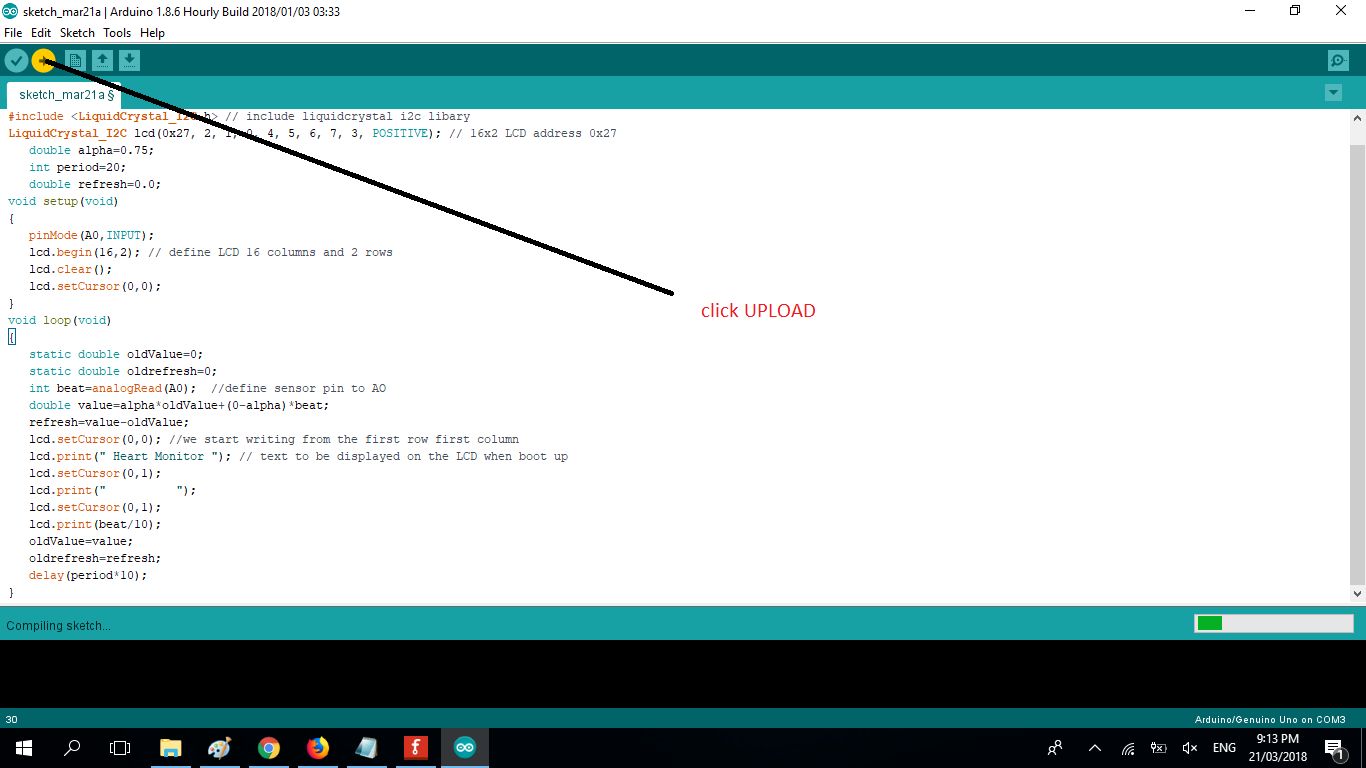Open the notepad app on the taskbar

click(x=366, y=748)
